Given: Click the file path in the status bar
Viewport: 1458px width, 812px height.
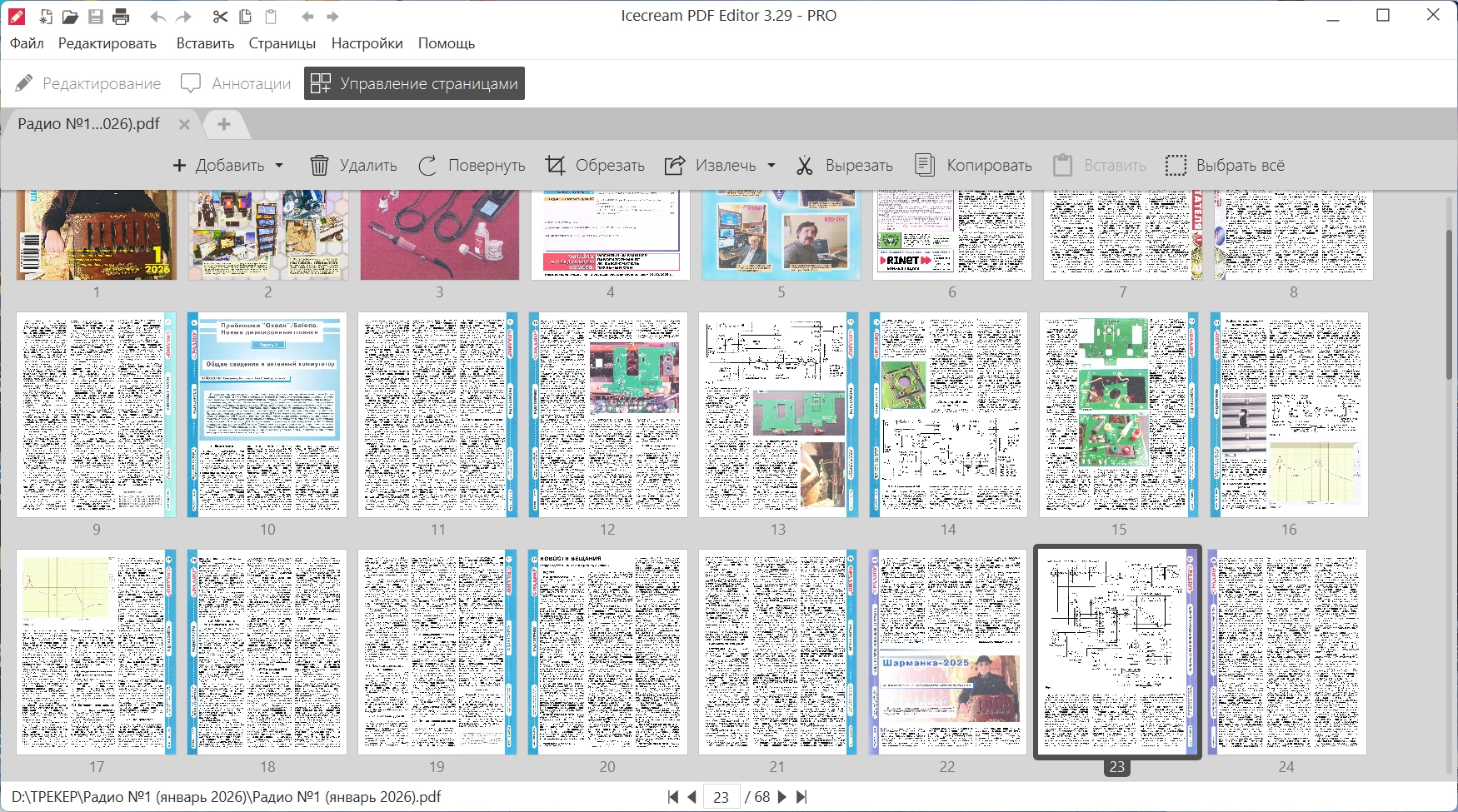Looking at the screenshot, I should [227, 797].
